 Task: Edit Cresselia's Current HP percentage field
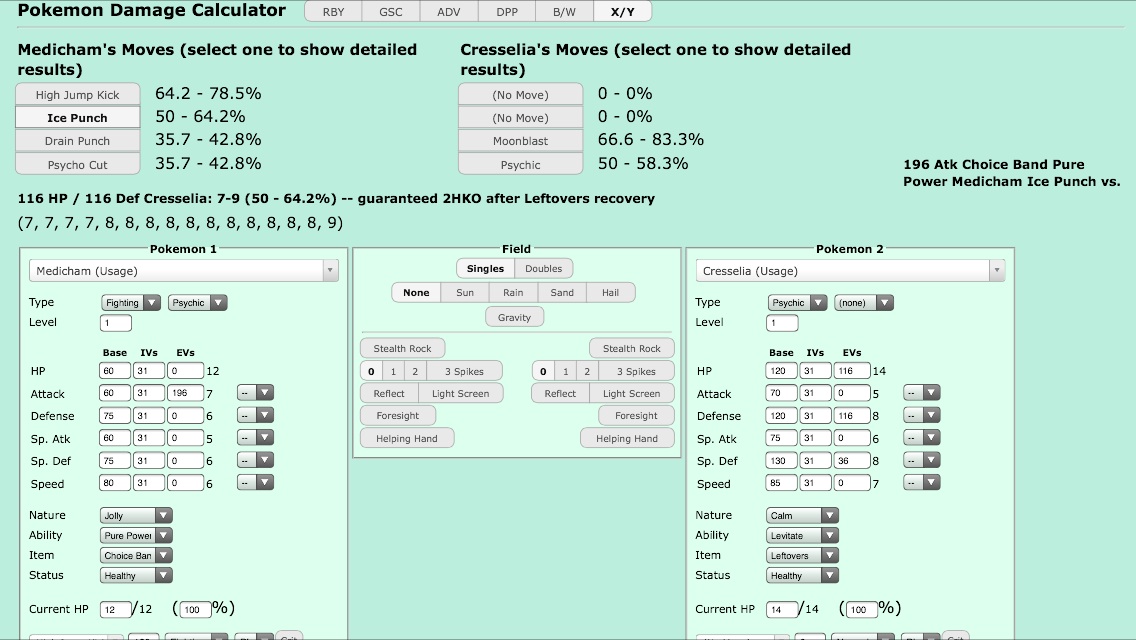click(862, 609)
